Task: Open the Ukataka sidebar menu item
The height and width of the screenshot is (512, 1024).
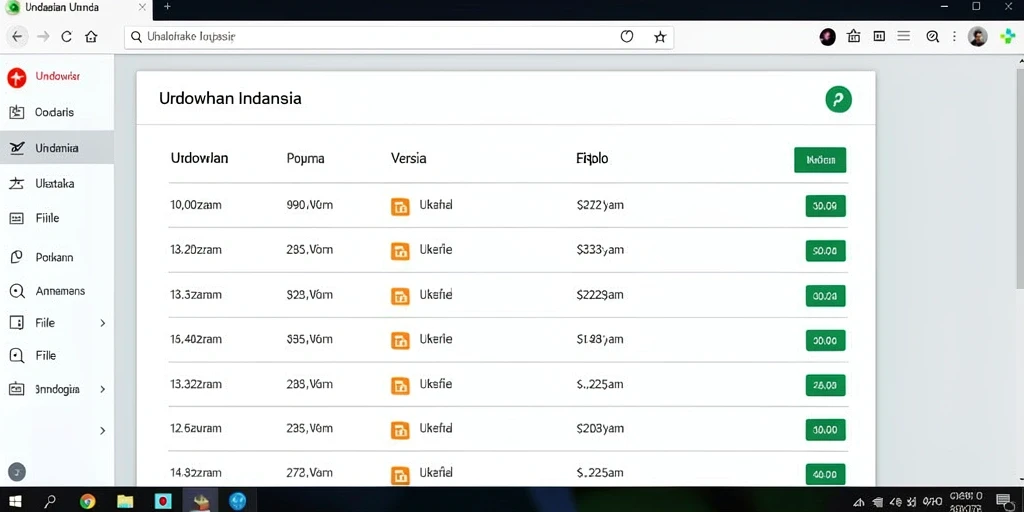Action: coord(57,184)
